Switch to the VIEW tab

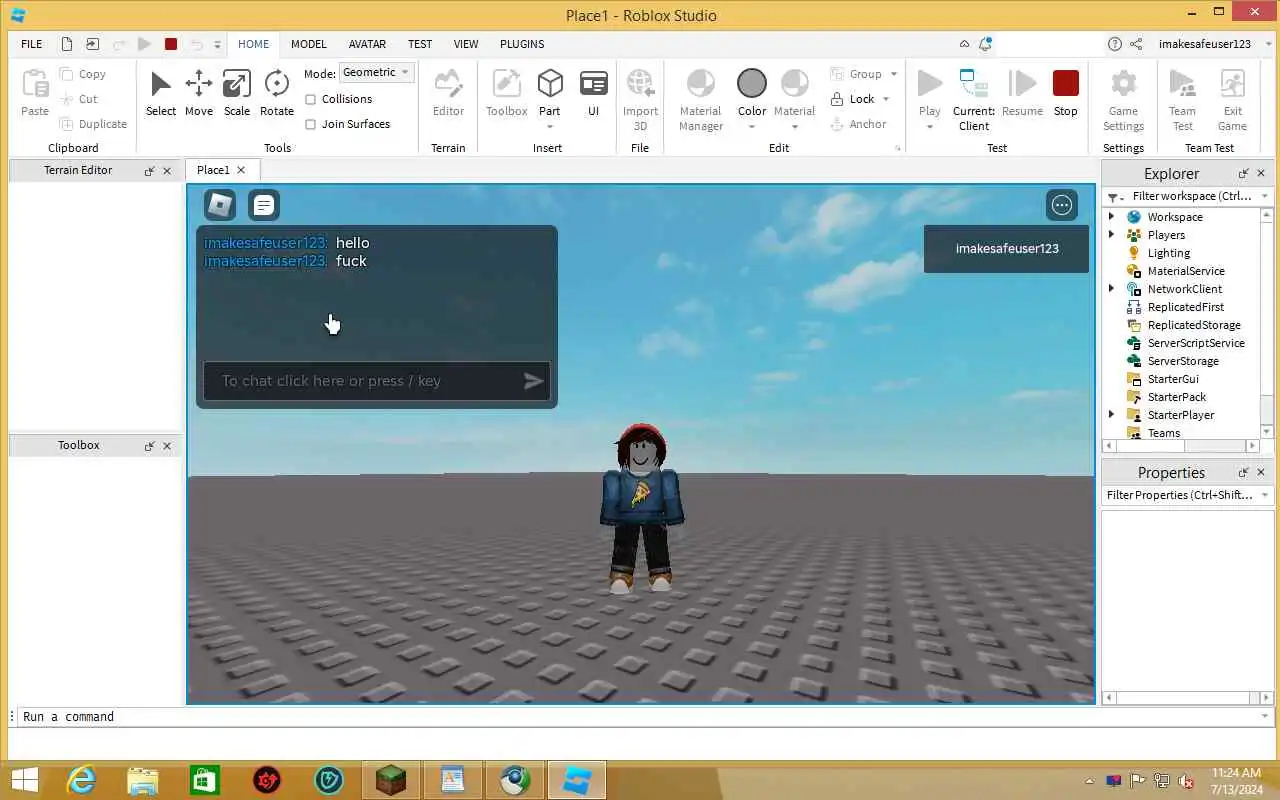(466, 44)
